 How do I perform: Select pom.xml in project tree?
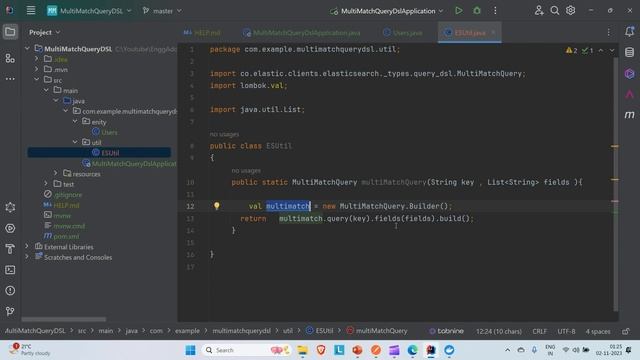(x=66, y=236)
